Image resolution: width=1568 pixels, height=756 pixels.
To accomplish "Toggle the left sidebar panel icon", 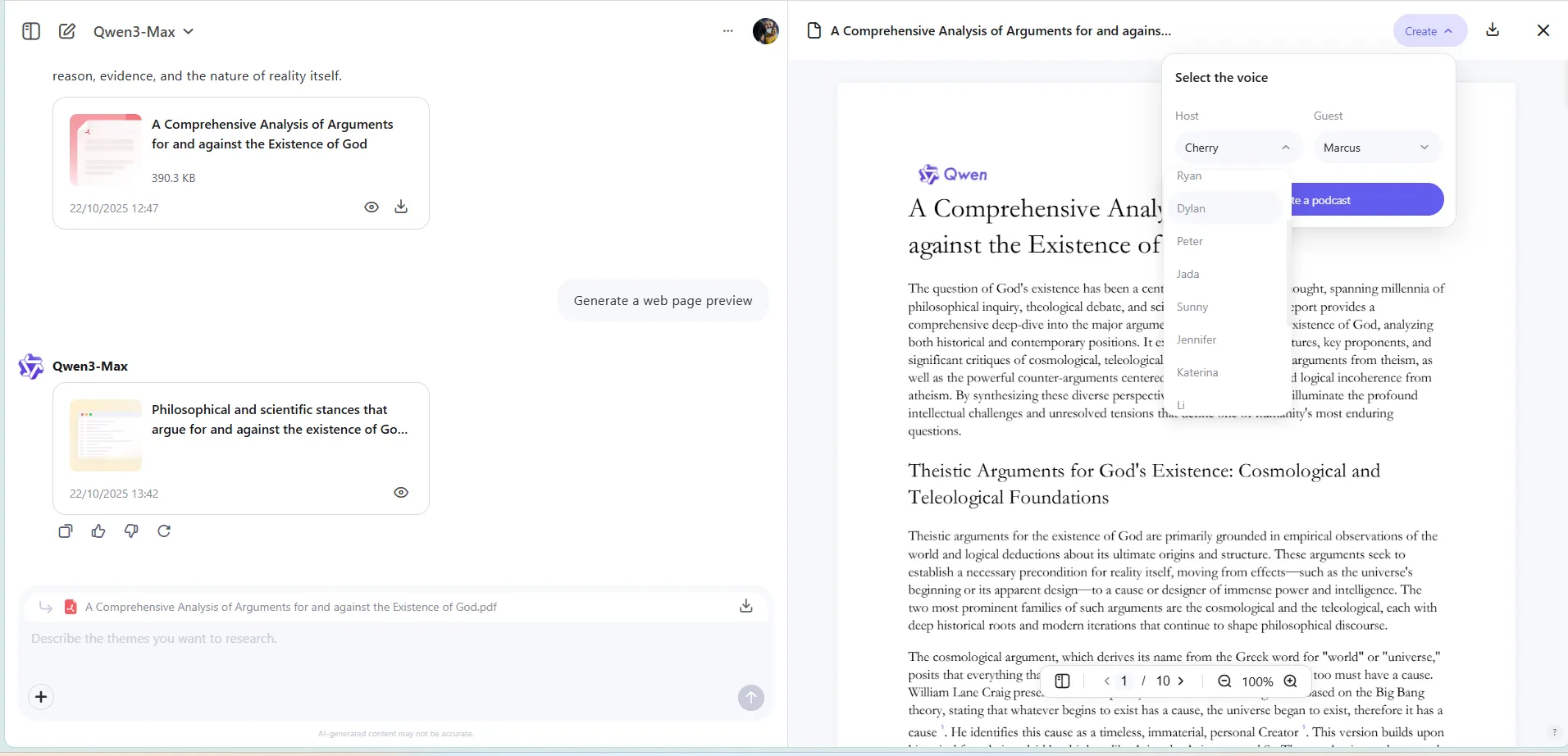I will click(x=31, y=31).
